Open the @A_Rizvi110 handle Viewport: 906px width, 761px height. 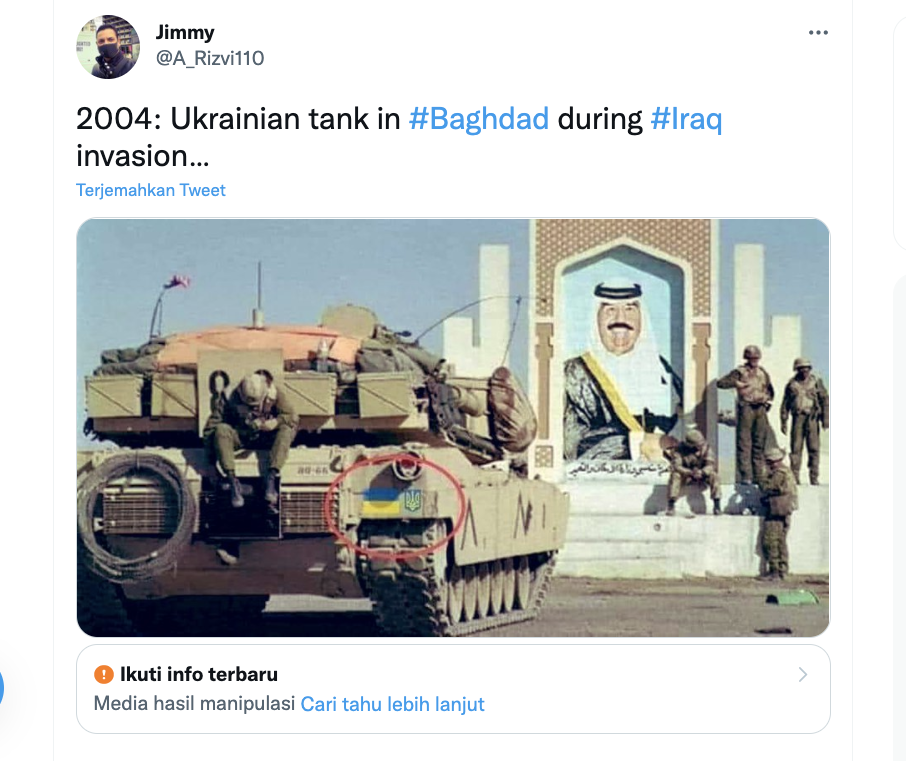click(210, 58)
